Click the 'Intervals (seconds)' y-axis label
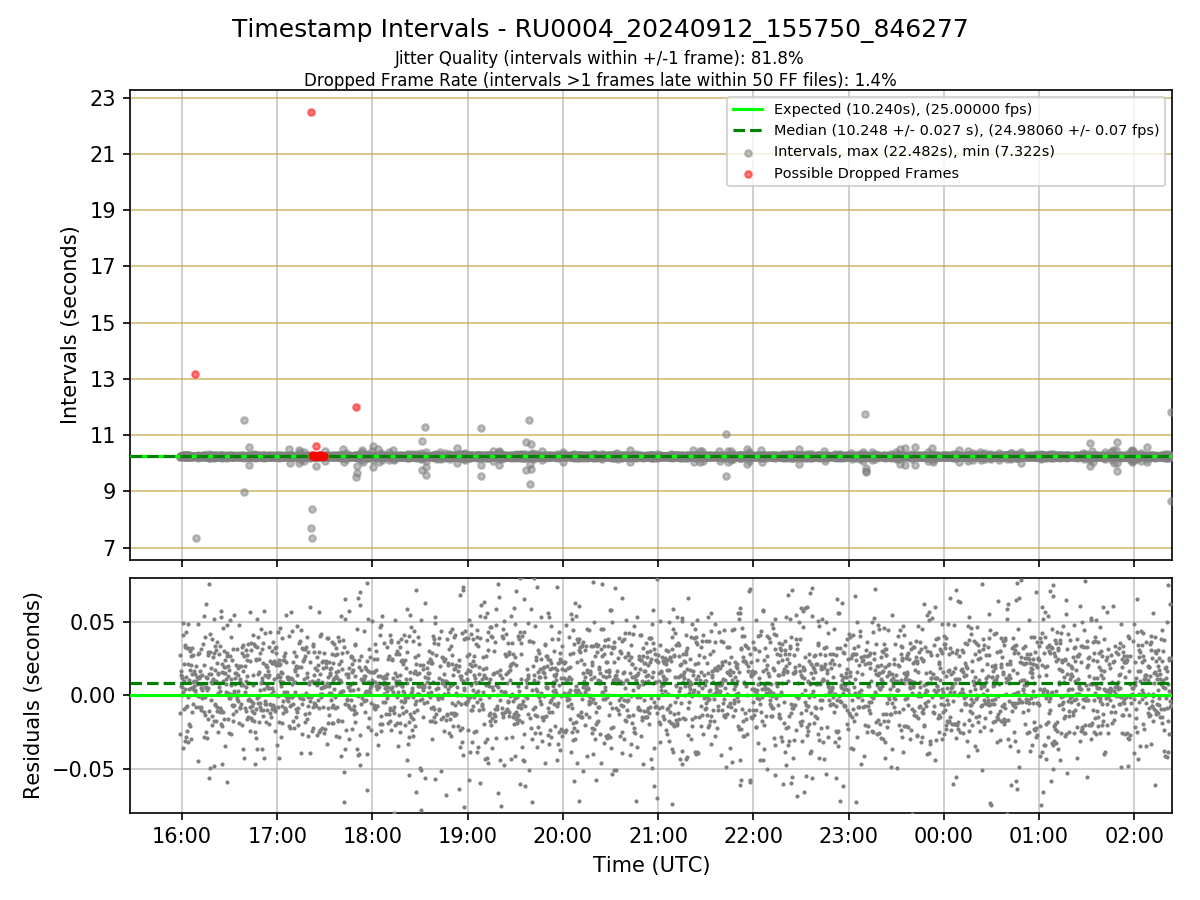The width and height of the screenshot is (1200, 900). [x=70, y=325]
